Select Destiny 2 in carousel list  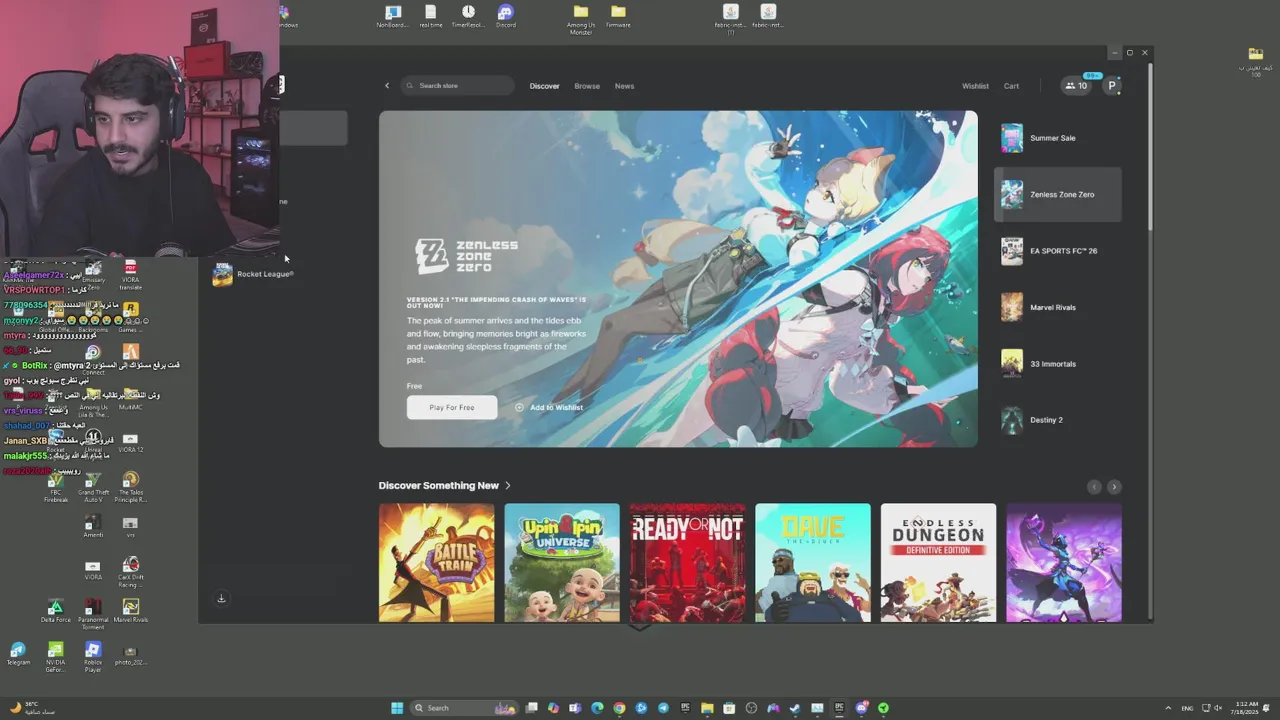(x=1058, y=420)
